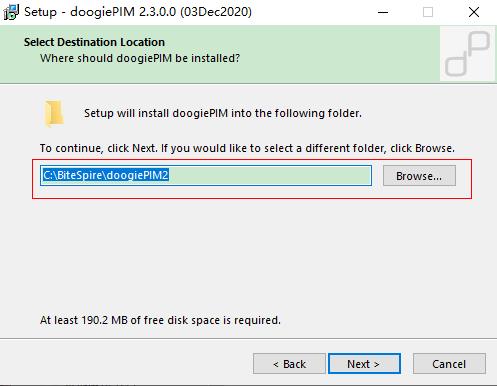Image resolution: width=497 pixels, height=386 pixels.
Task: Go back with the < Back button
Action: tap(289, 364)
